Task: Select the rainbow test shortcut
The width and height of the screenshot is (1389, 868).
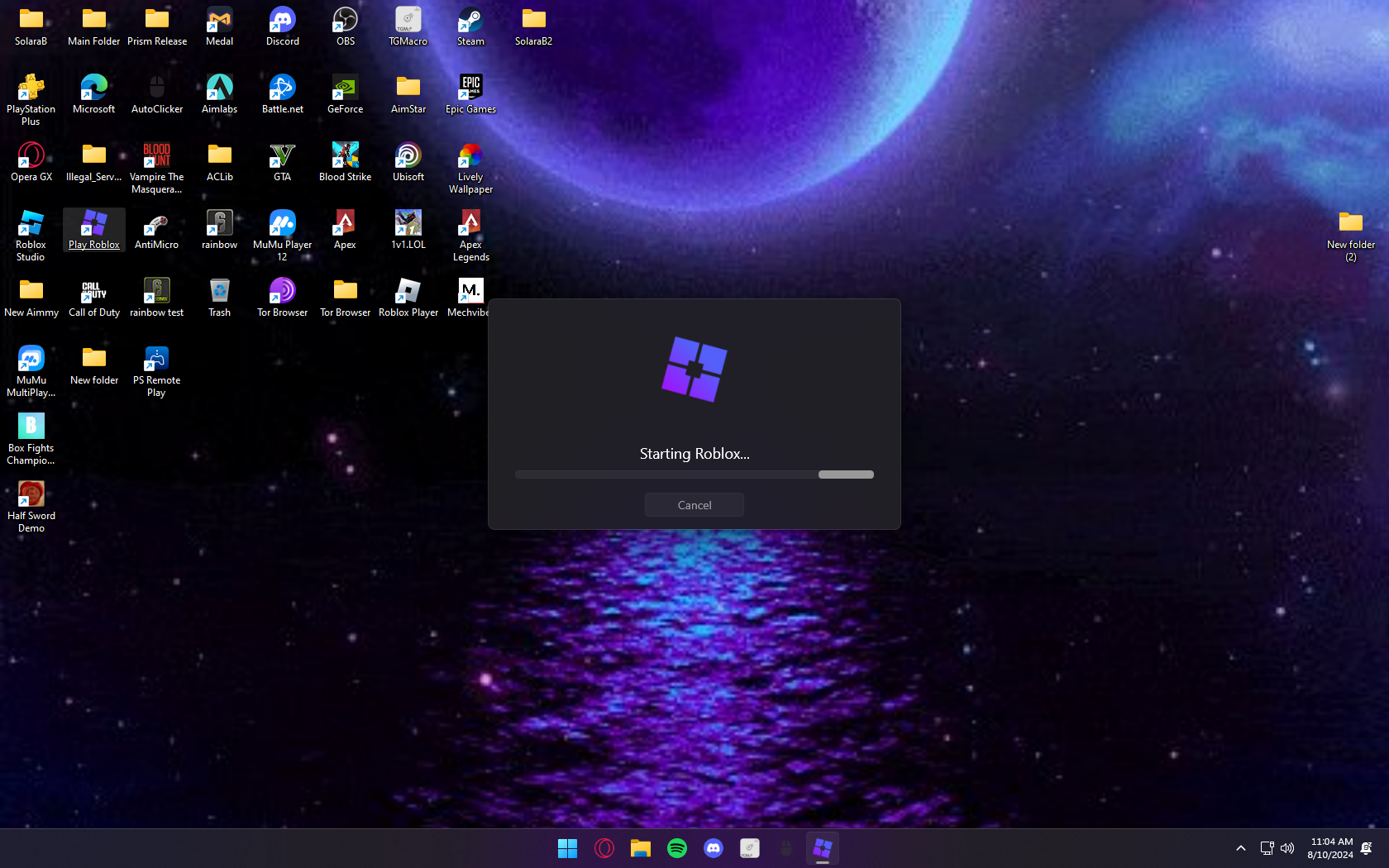Action: point(157,298)
